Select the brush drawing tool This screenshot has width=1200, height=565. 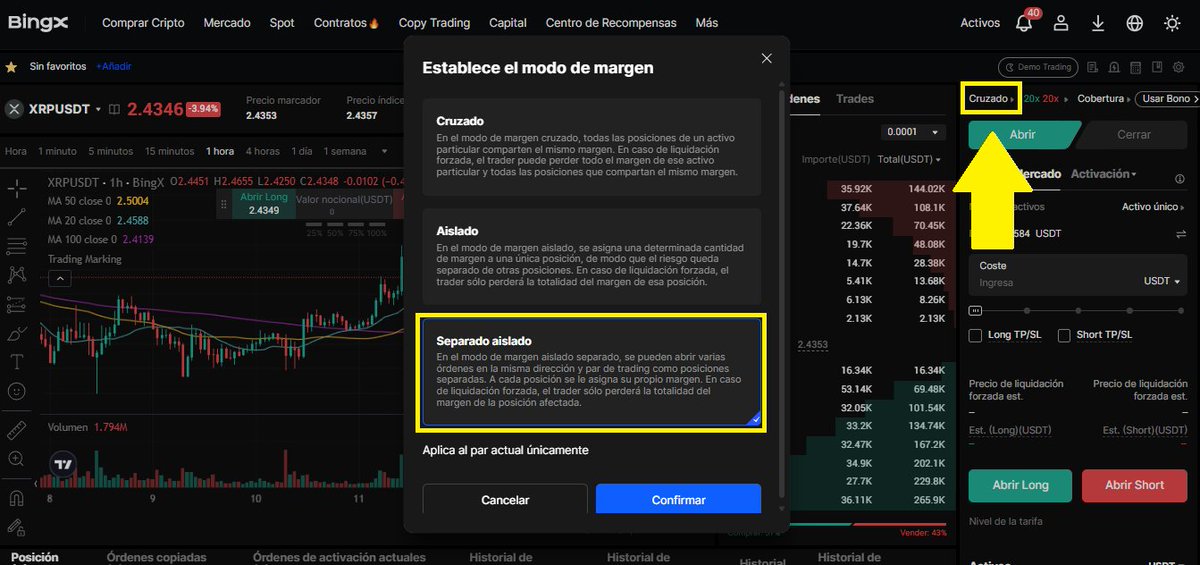point(16,333)
